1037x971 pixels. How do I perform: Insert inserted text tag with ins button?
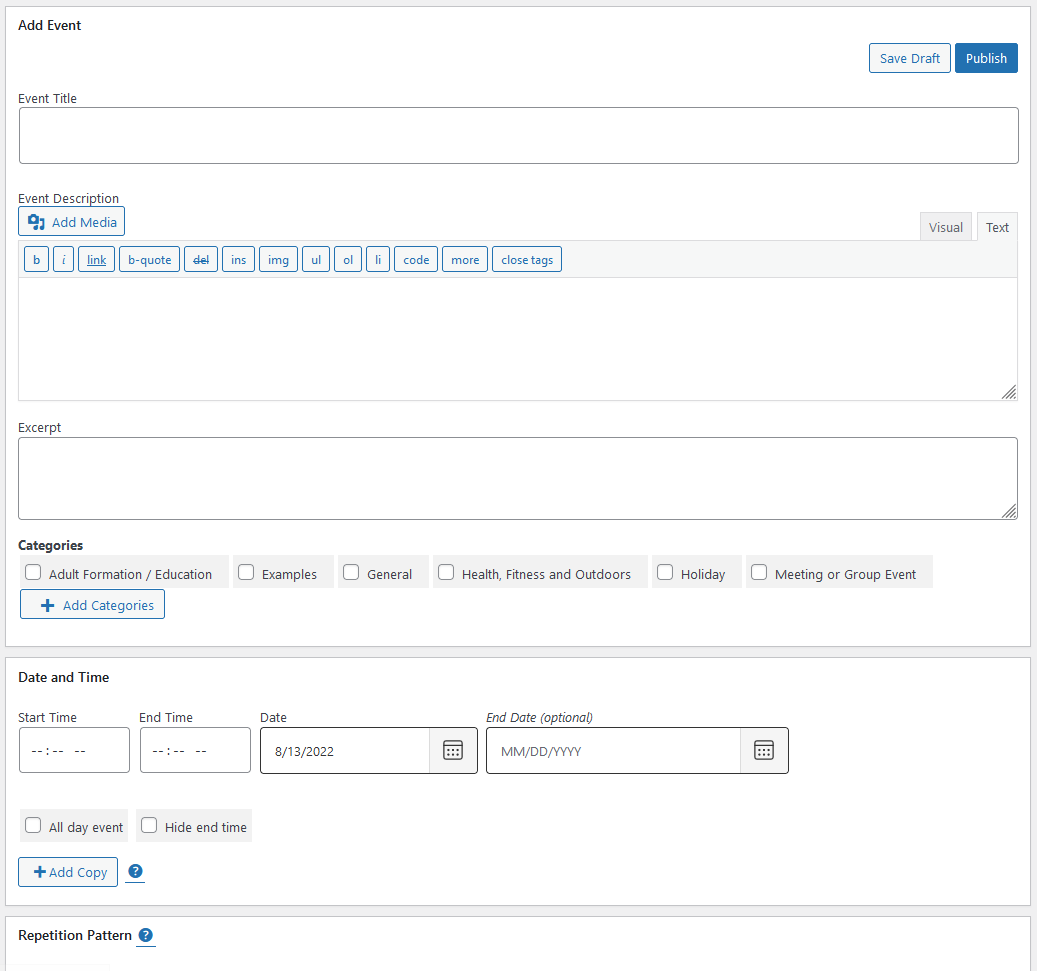(x=239, y=259)
